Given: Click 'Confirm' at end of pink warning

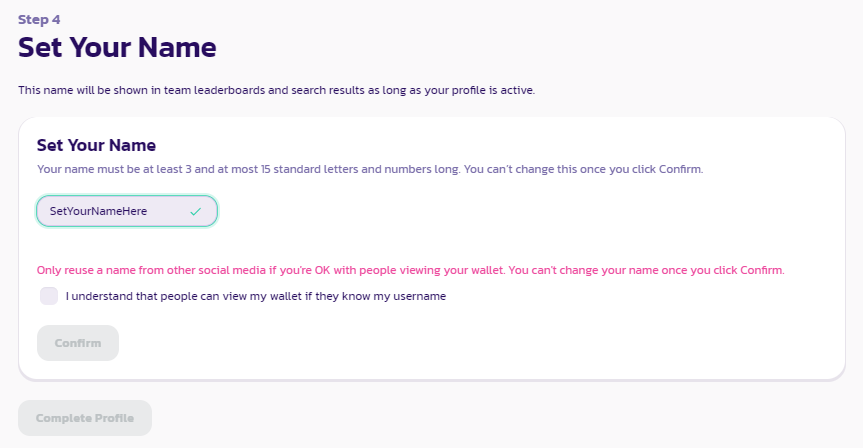Looking at the screenshot, I should point(762,270).
